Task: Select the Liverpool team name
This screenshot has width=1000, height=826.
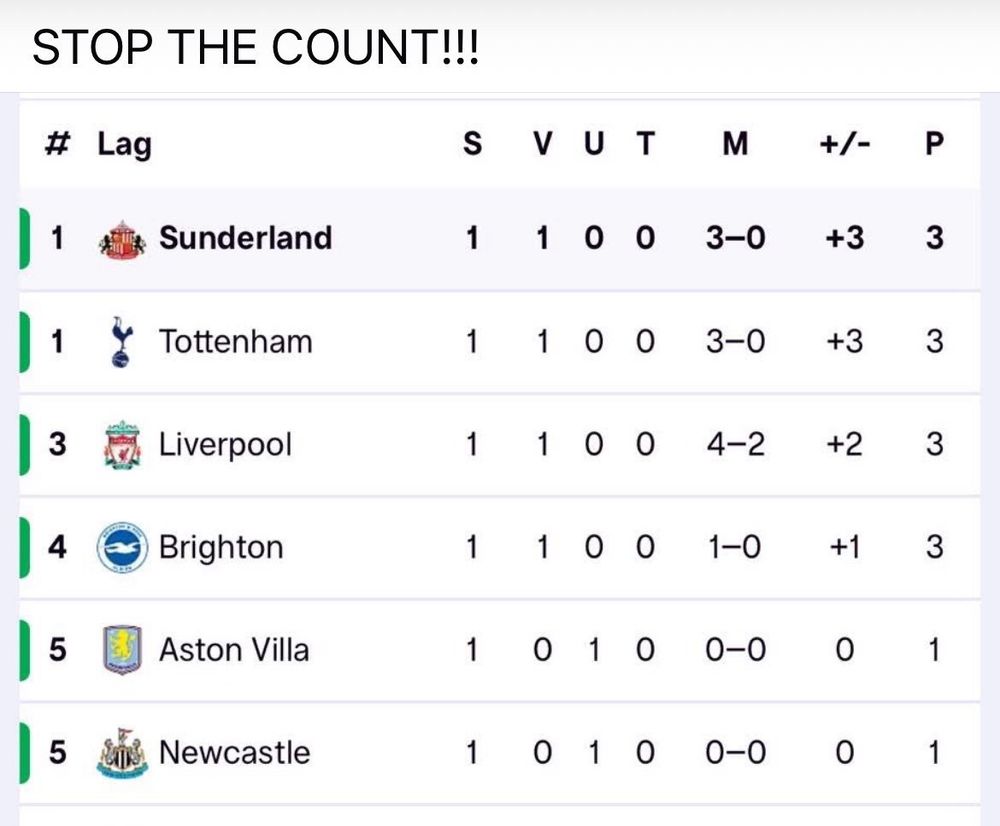Action: 225,444
